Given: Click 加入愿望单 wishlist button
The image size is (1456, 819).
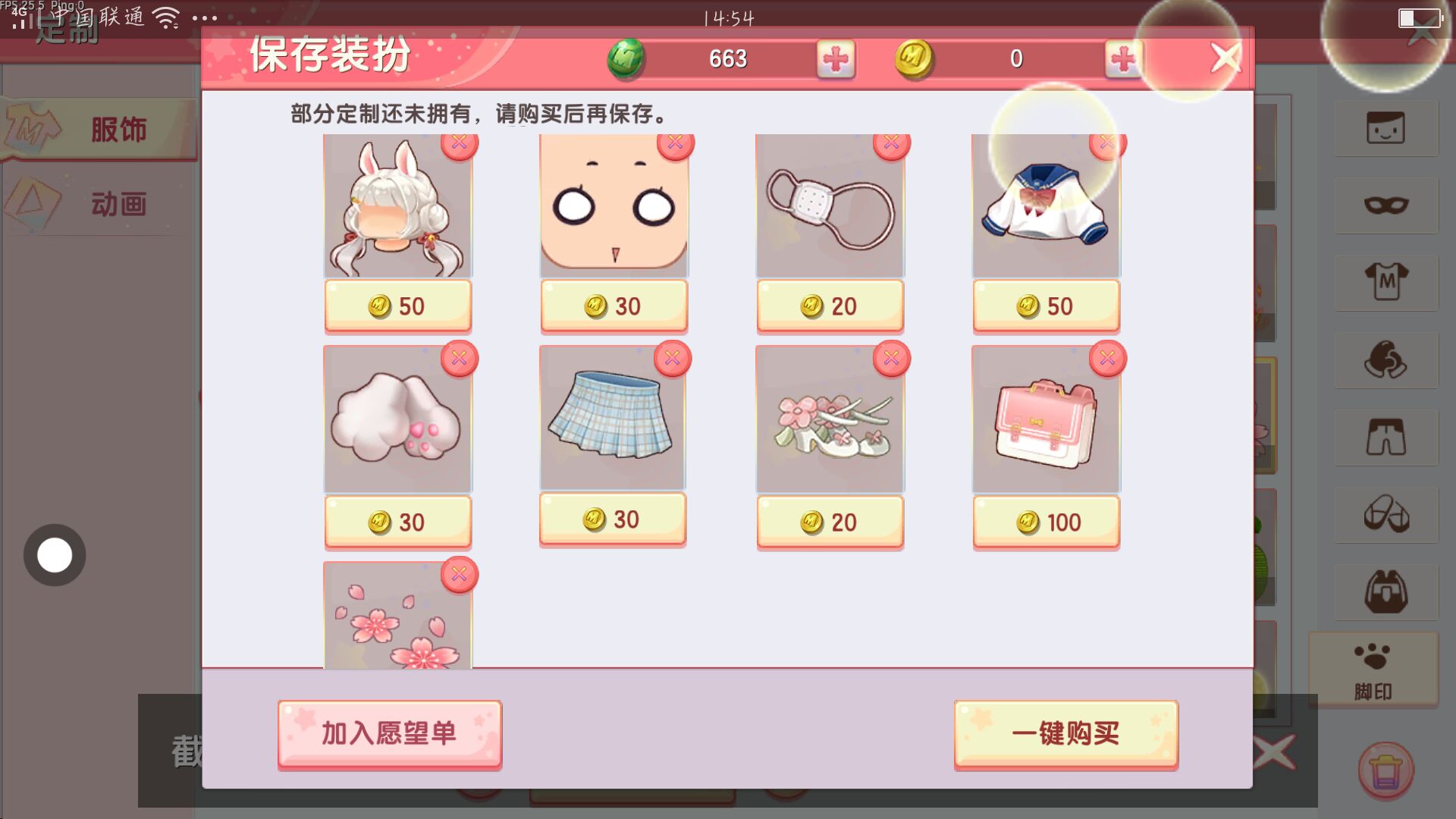Looking at the screenshot, I should 390,734.
